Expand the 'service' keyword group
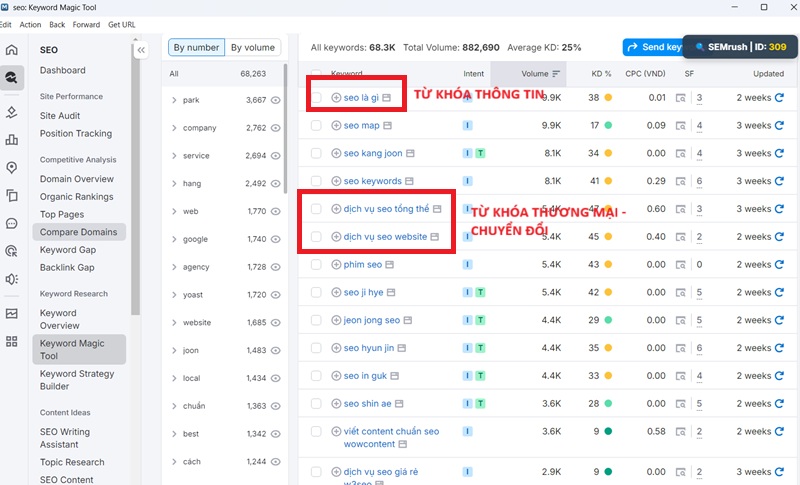The height and width of the screenshot is (485, 800). [x=174, y=156]
